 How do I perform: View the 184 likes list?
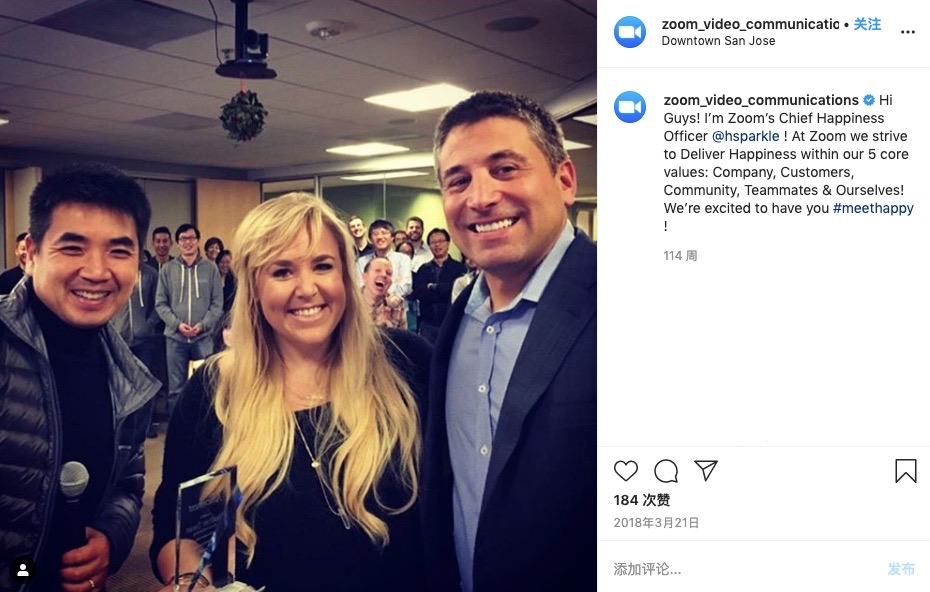[642, 500]
